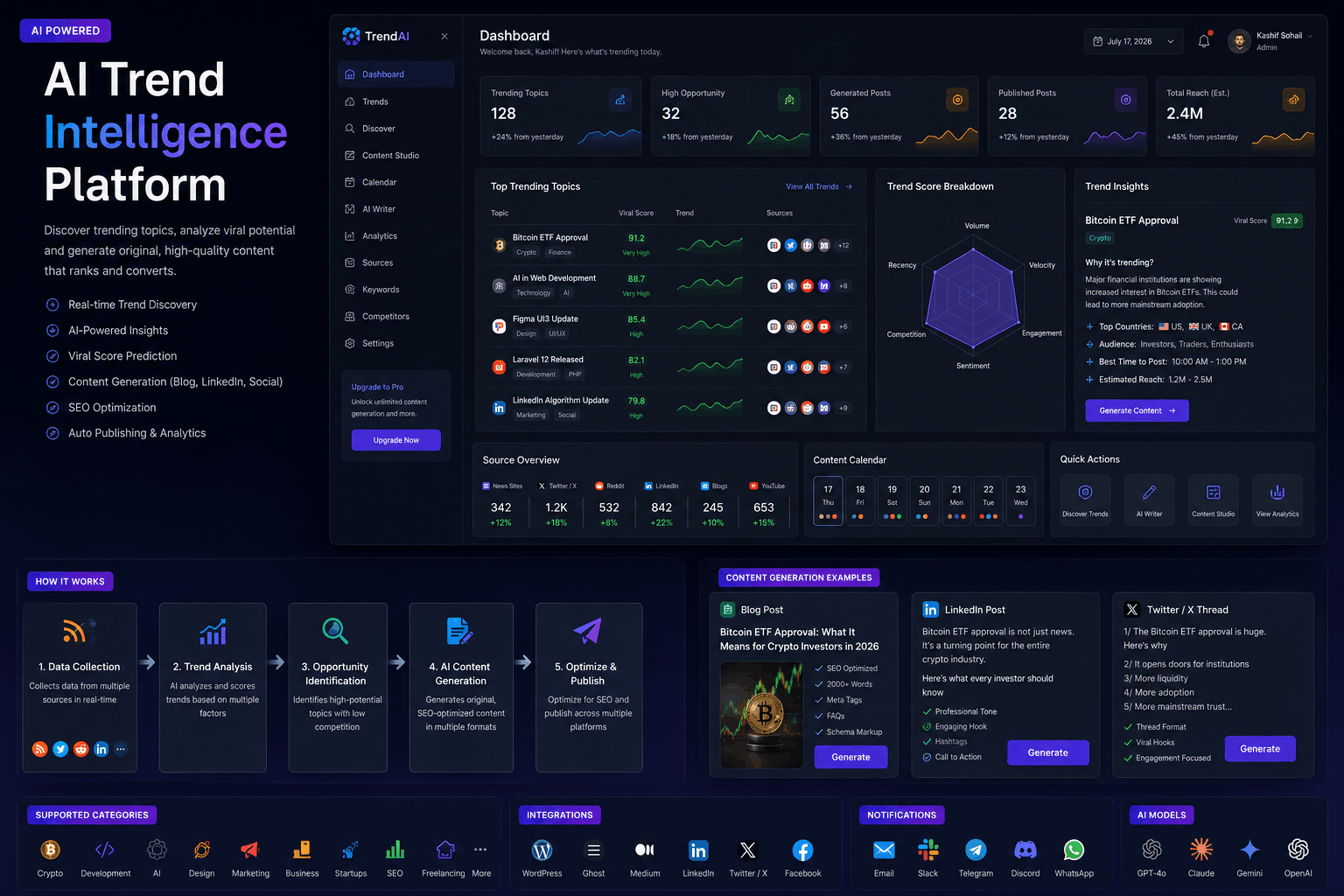The width and height of the screenshot is (1344, 896).
Task: Click Laravel 12 Released topic icon
Action: tap(499, 367)
